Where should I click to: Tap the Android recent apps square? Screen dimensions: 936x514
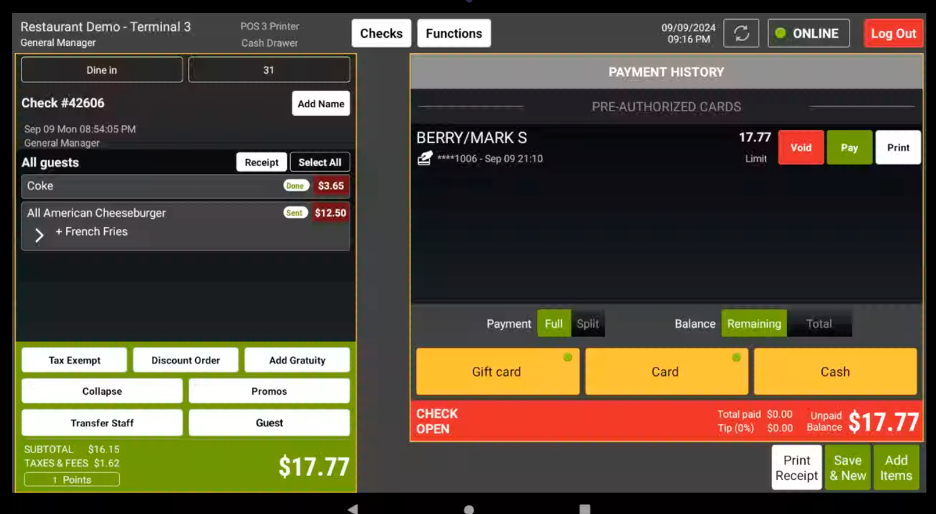584,509
